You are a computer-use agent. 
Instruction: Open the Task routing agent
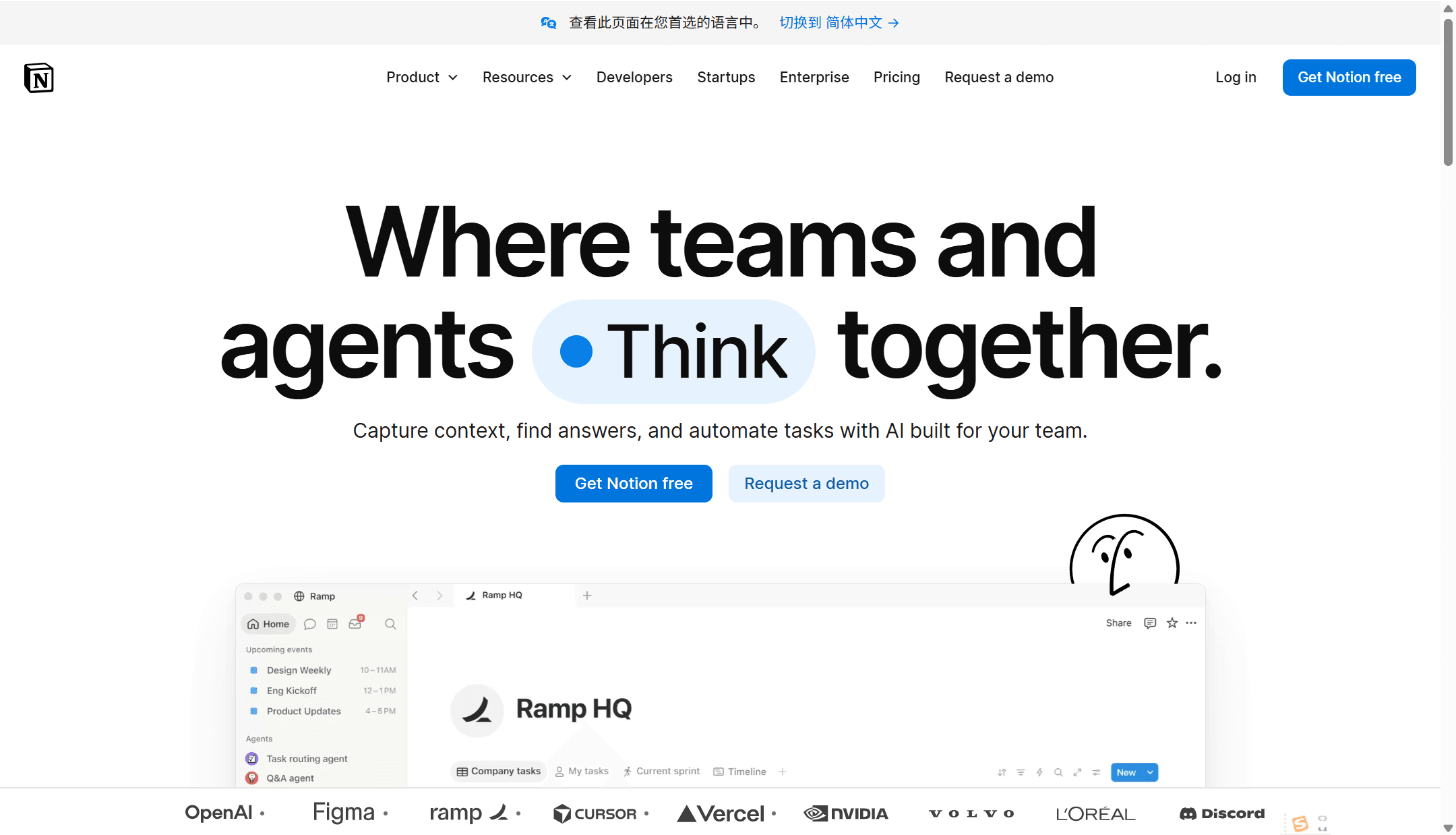tap(297, 759)
